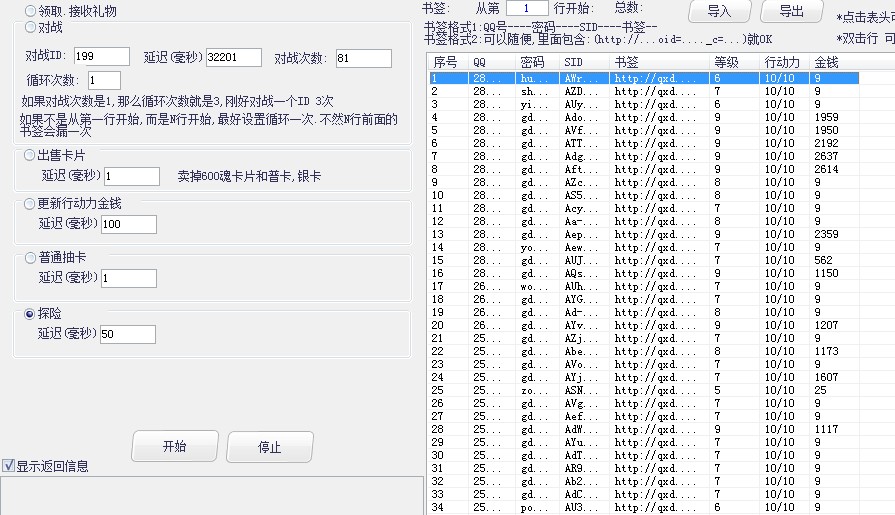The width and height of the screenshot is (895, 515).
Task: Click the 普通抽卡 delay input field
Action: (128, 279)
